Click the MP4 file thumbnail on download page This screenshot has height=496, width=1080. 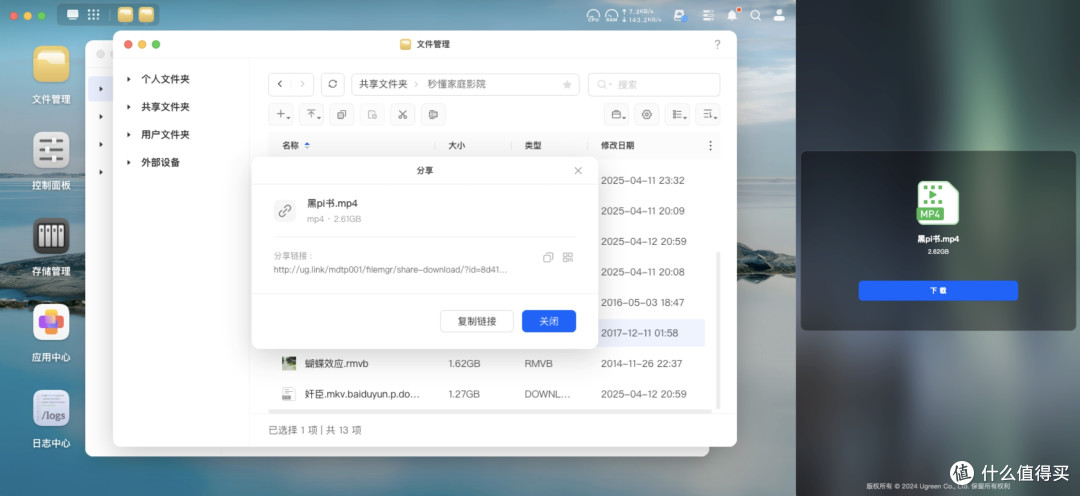[938, 203]
